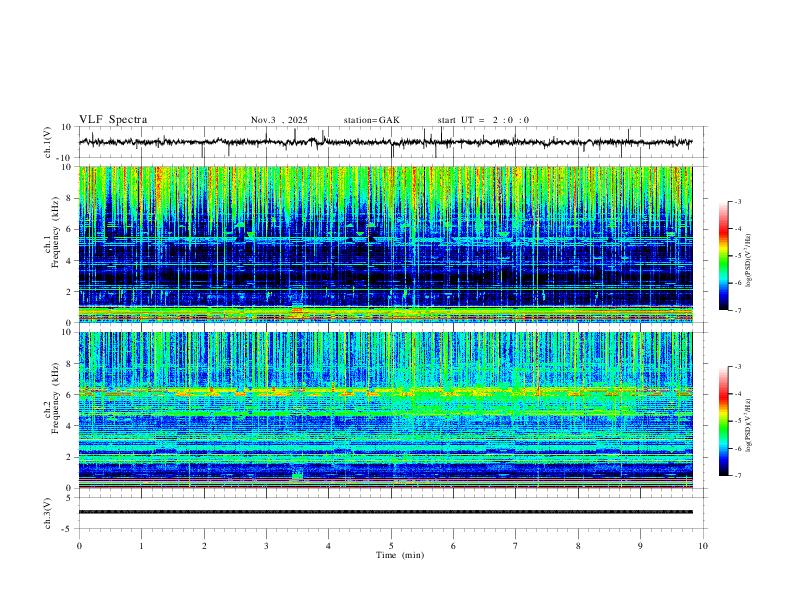
Task: Click the ch.2 spectrogram color scale bar
Action: click(724, 421)
